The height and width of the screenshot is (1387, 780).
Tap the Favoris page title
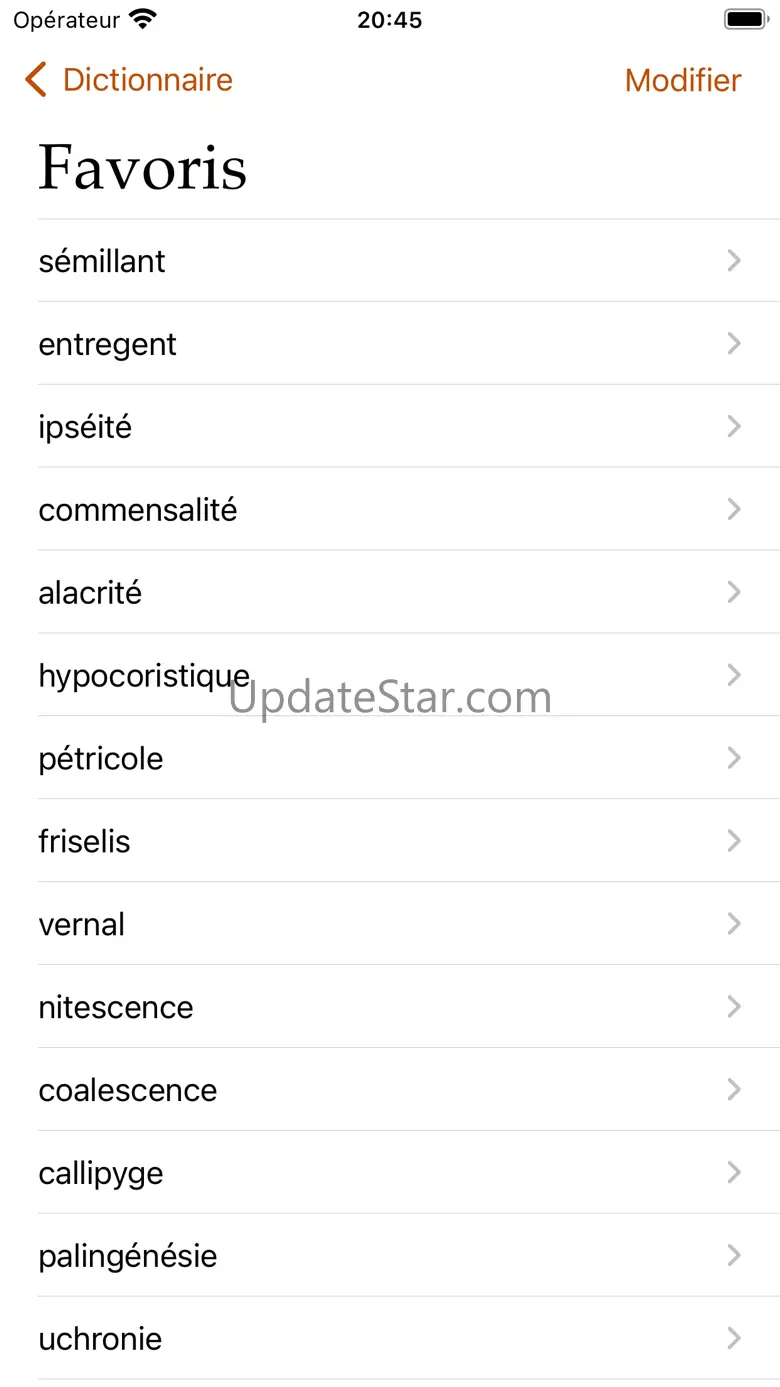[x=143, y=167]
